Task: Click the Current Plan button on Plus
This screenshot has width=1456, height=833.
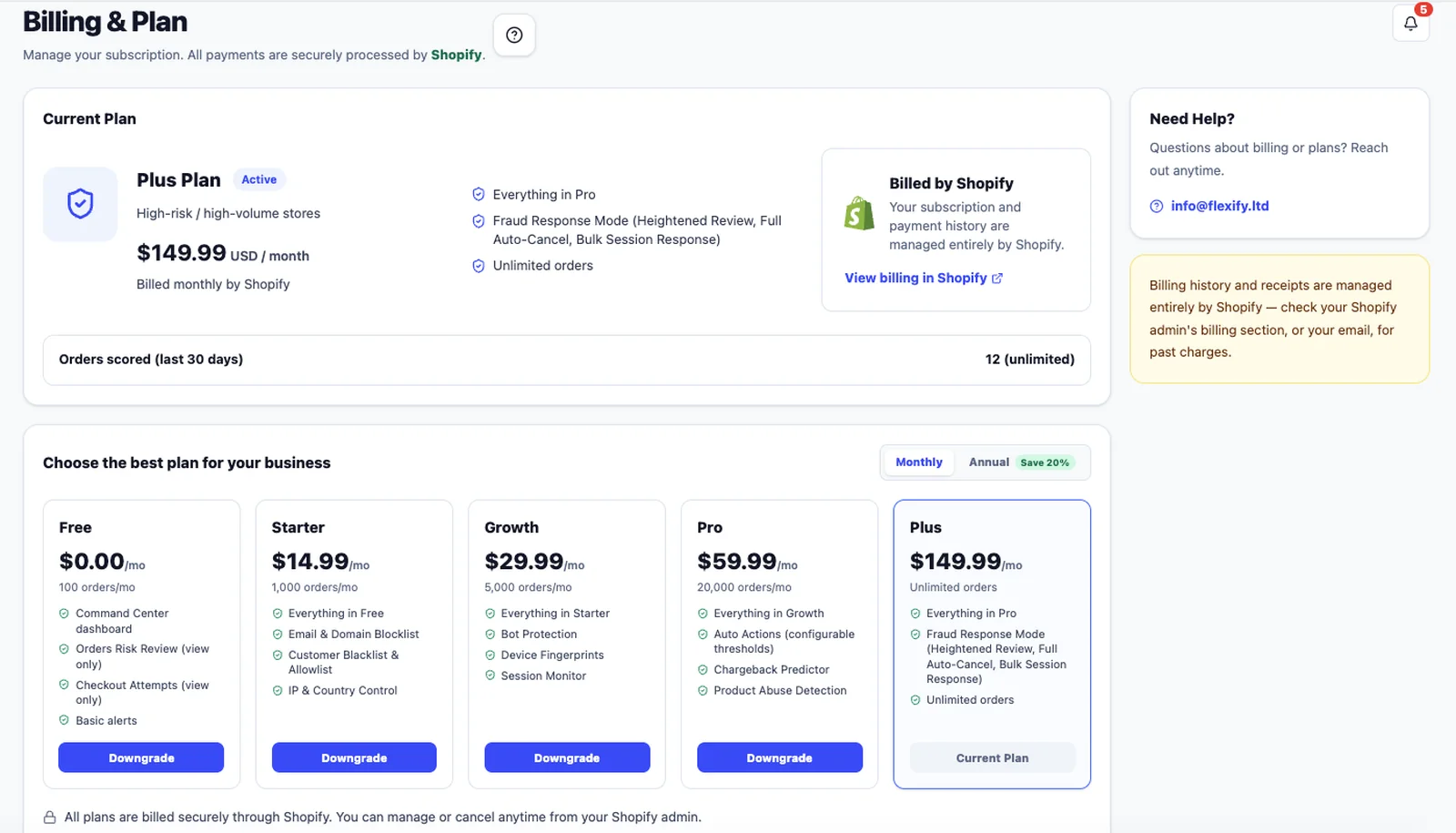Action: point(992,757)
